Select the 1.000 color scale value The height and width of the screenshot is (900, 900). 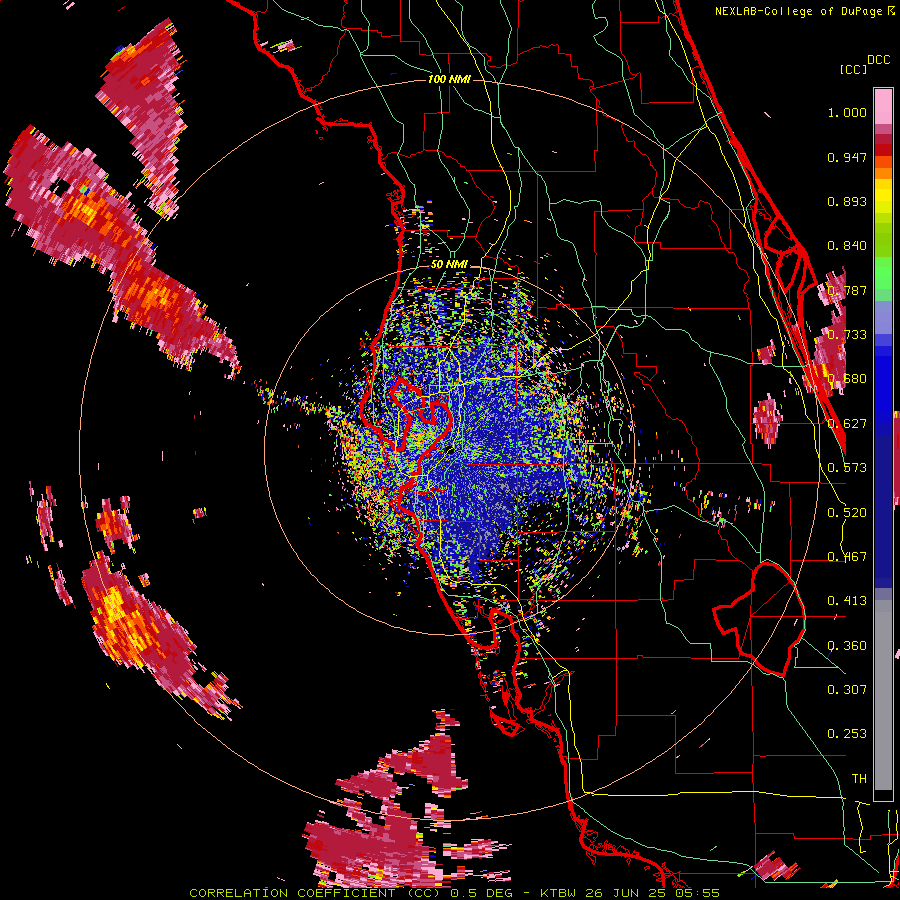[847, 112]
